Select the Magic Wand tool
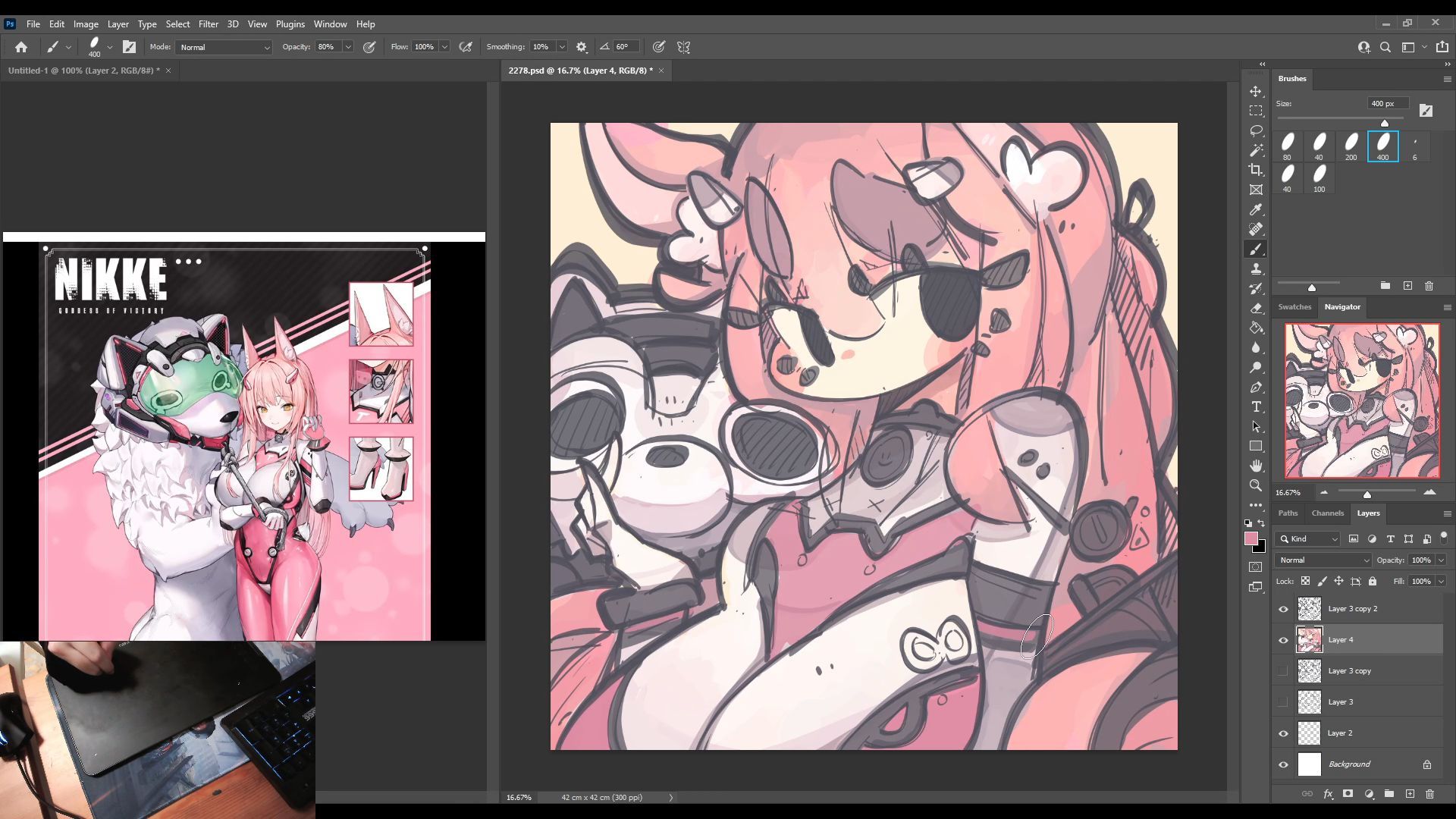 (1256, 150)
